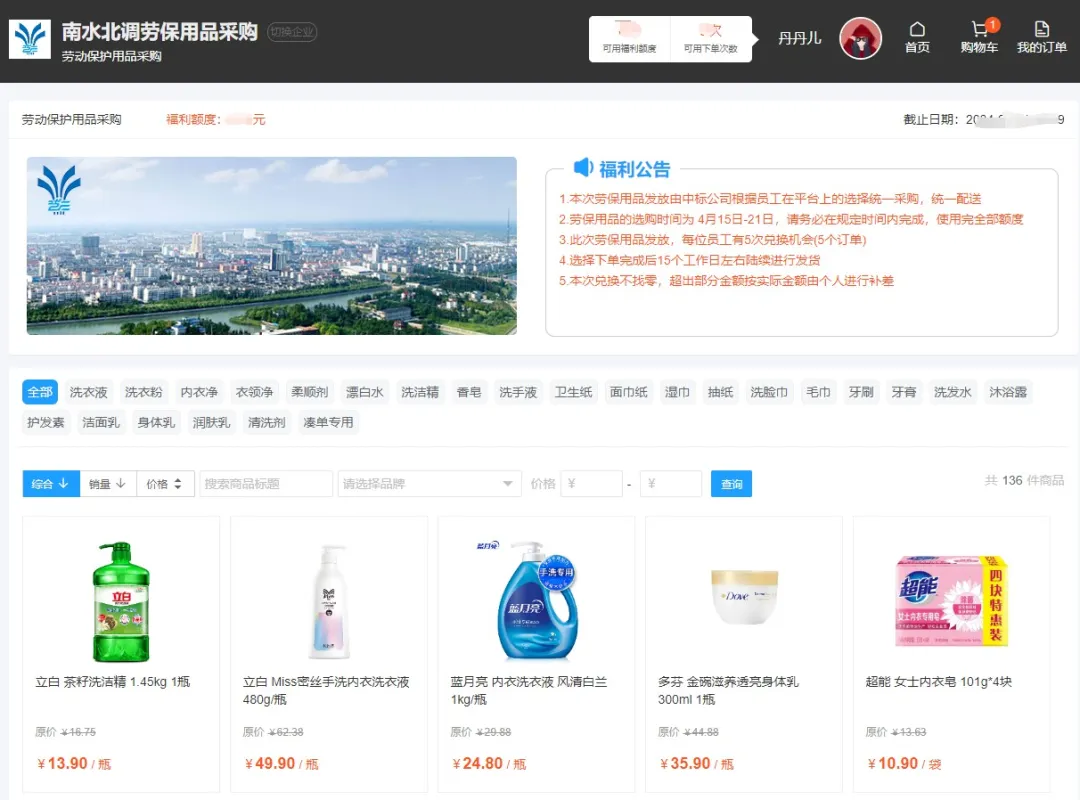Open the 请选择品牌 brand dropdown

[428, 484]
